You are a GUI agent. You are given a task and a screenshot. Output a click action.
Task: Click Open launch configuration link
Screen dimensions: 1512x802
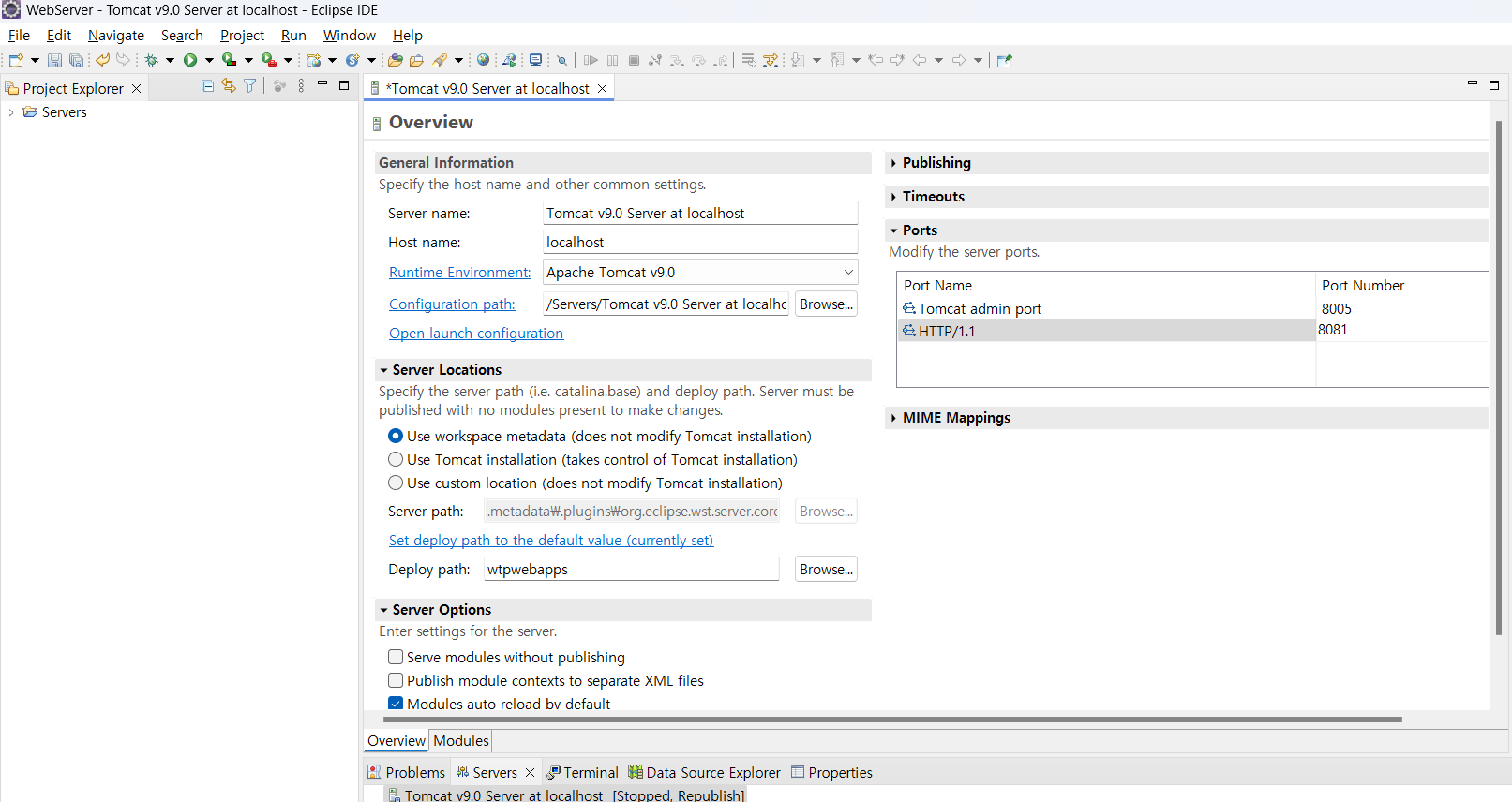coord(476,333)
